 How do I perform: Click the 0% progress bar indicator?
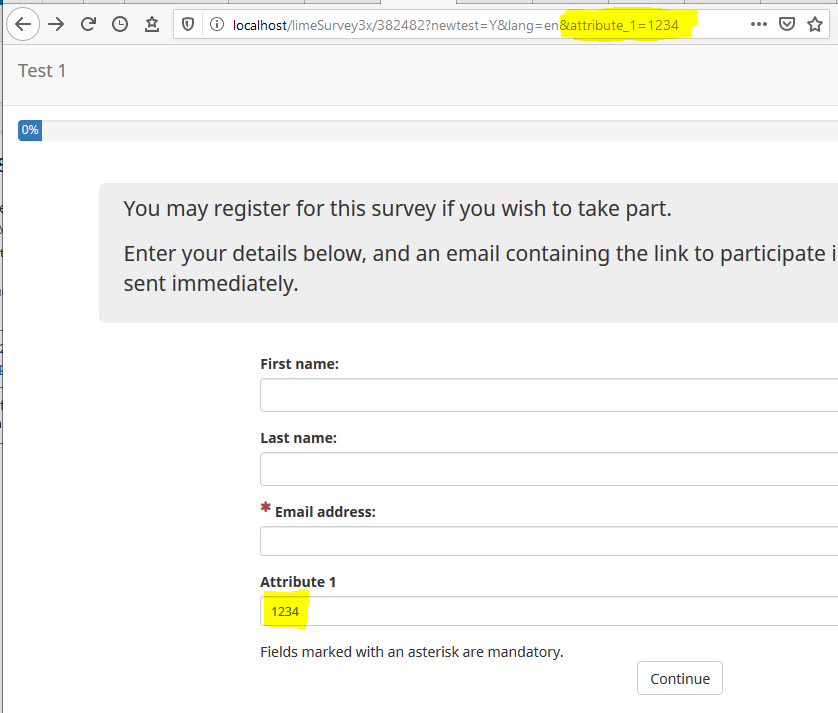pyautogui.click(x=30, y=130)
